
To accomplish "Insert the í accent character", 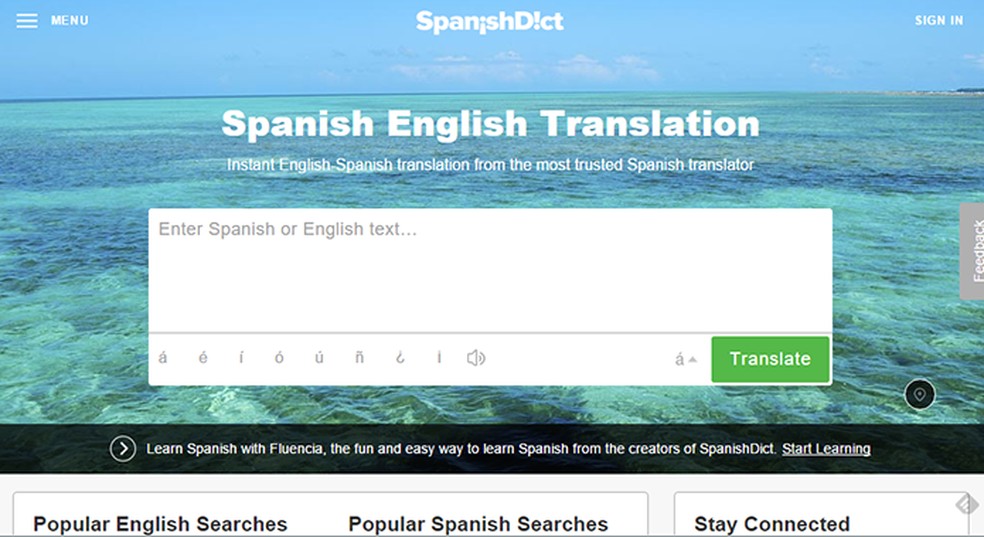I will pos(242,358).
